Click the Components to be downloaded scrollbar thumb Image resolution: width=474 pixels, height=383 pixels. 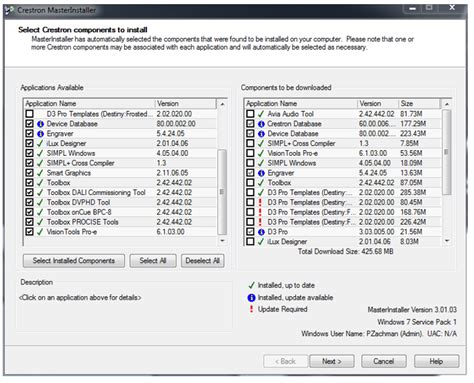point(446,152)
